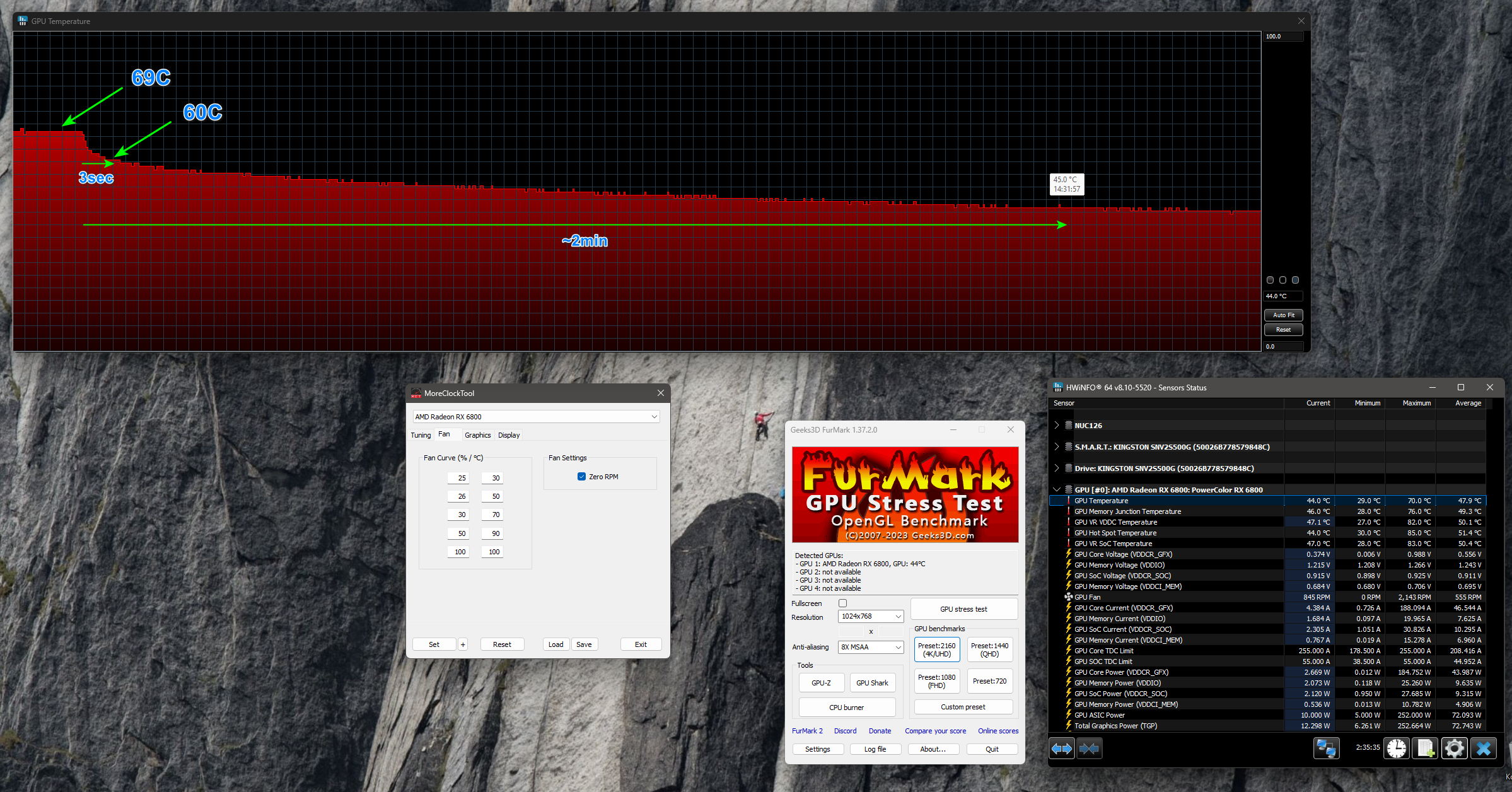Click the graph maximum value 100.0 field
This screenshot has height=792, width=1512.
pyautogui.click(x=1282, y=37)
